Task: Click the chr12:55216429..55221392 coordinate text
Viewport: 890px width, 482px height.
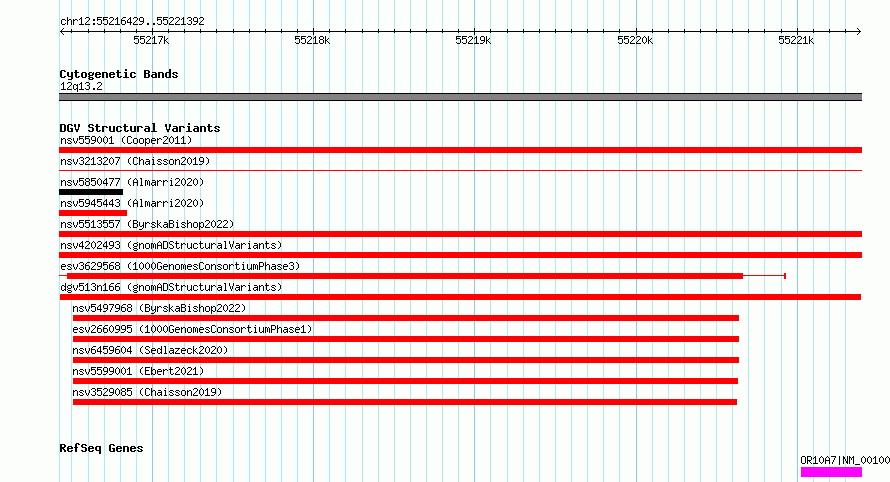Action: pos(132,21)
